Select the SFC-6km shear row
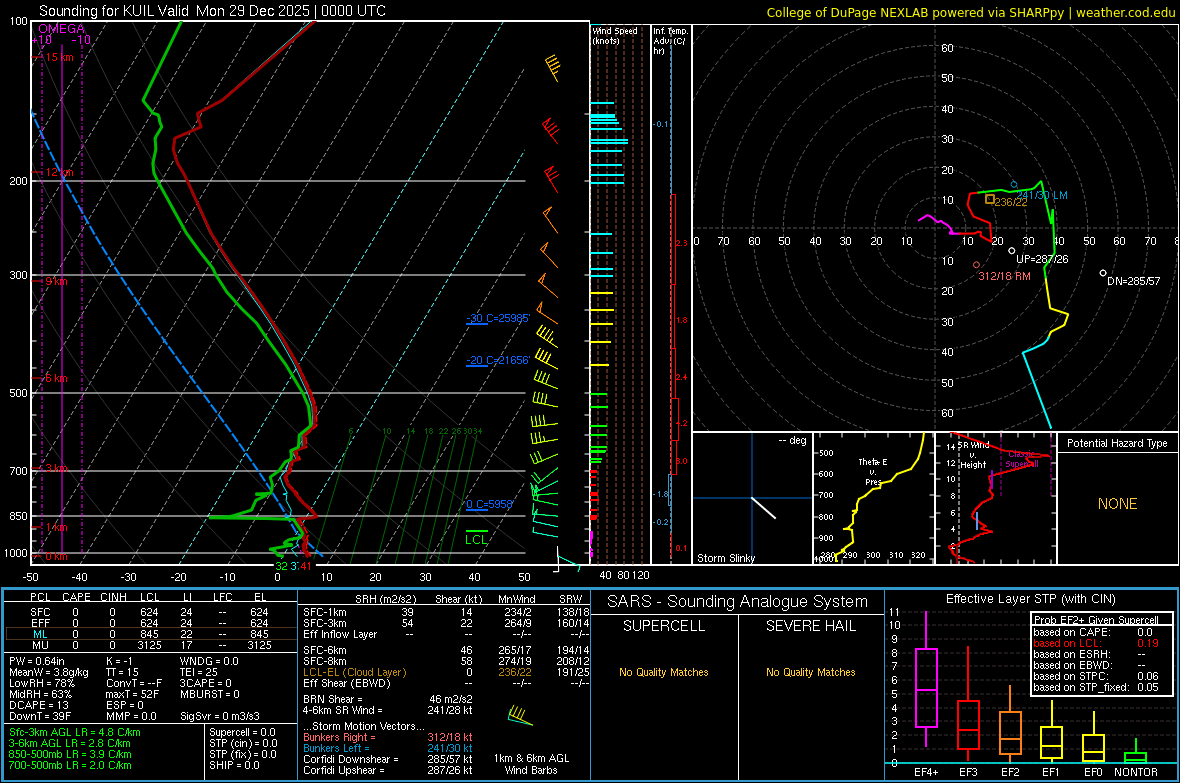The width and height of the screenshot is (1180, 783). (446, 650)
